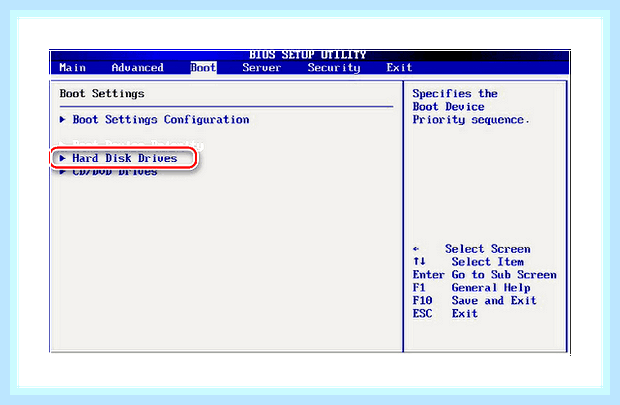The height and width of the screenshot is (405, 620).
Task: Switch to the Exit tab
Action: coord(399,68)
